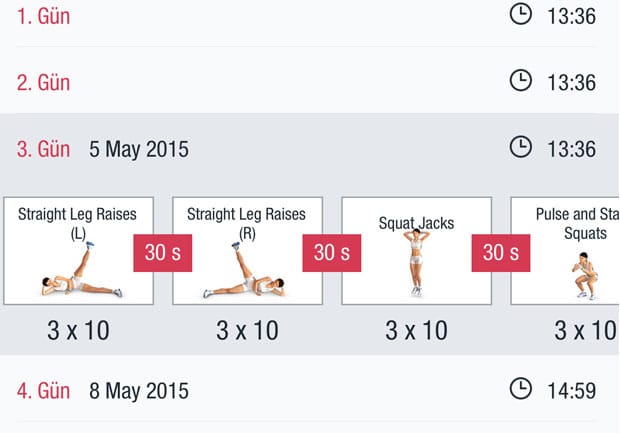Click the 14:59 duration on 4. Gün
The height and width of the screenshot is (433, 620).
571,391
